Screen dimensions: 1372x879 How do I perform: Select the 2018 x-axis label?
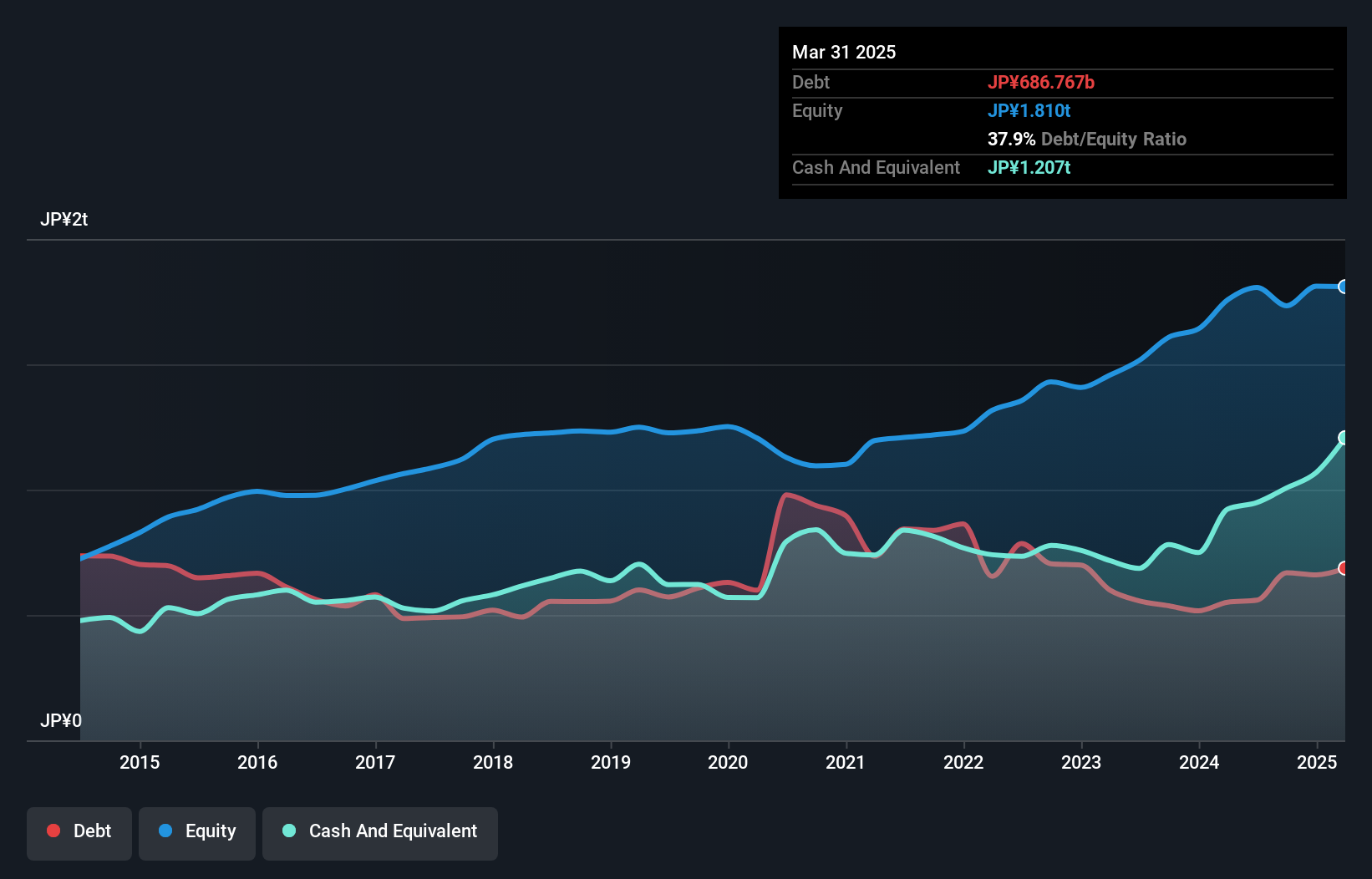[493, 762]
